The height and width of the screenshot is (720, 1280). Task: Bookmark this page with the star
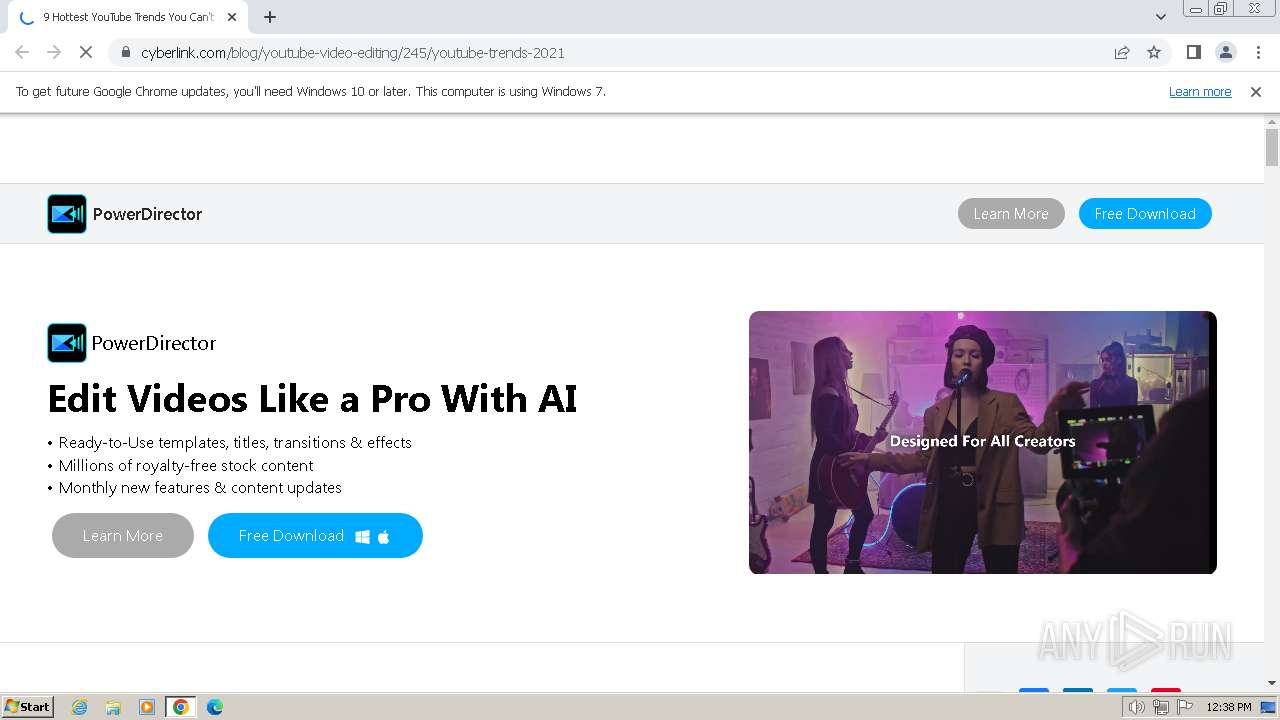coord(1154,52)
